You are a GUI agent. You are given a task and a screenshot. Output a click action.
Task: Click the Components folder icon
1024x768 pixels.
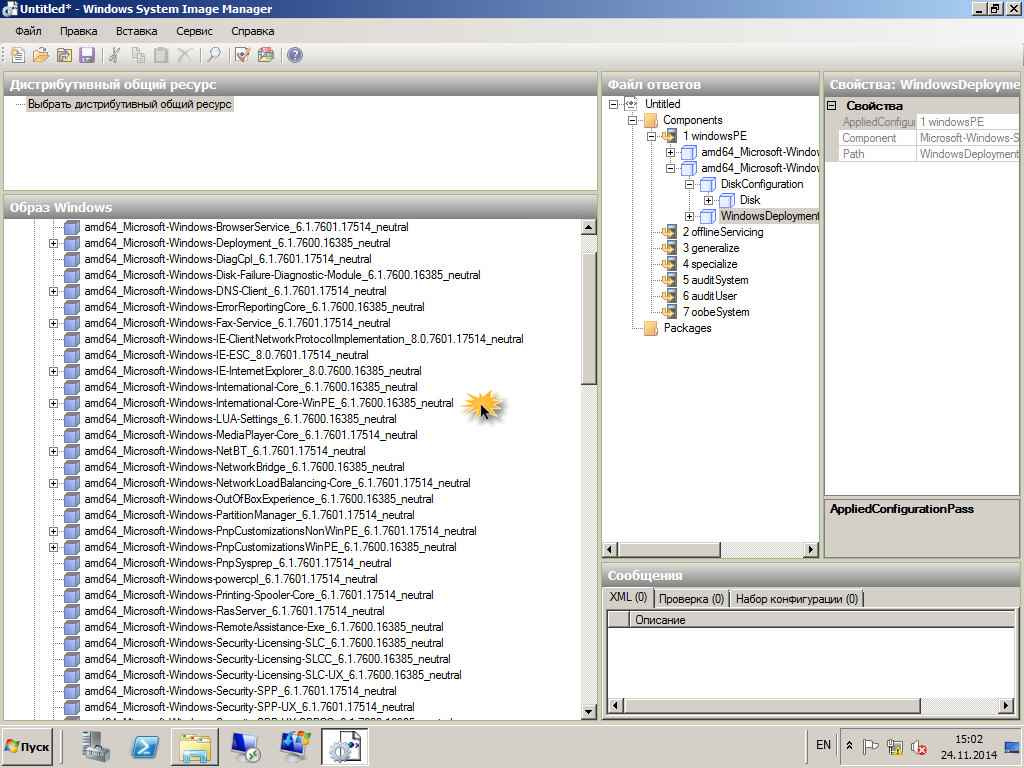coord(651,120)
